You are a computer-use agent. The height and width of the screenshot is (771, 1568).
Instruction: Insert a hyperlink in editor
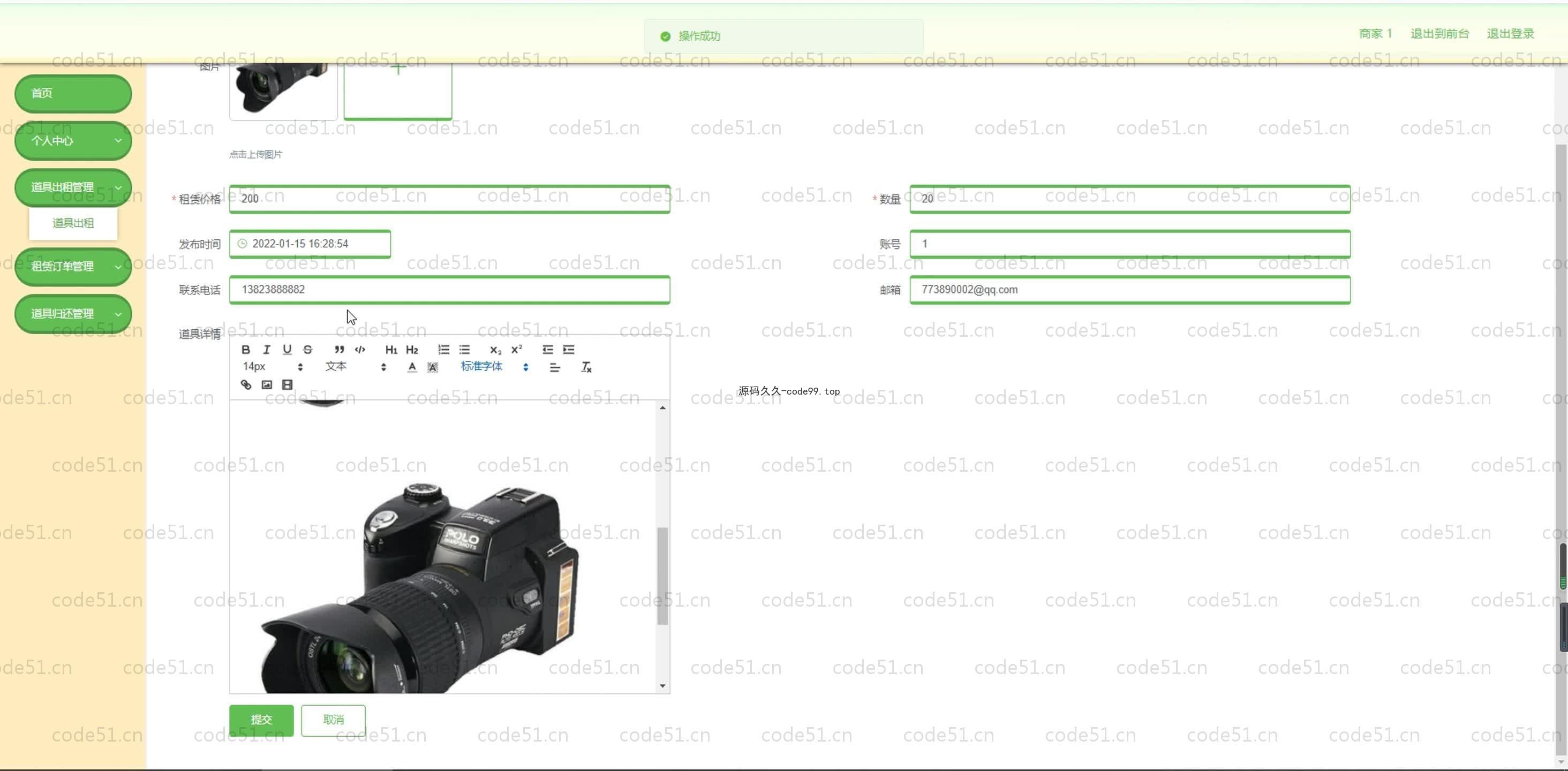click(x=246, y=384)
